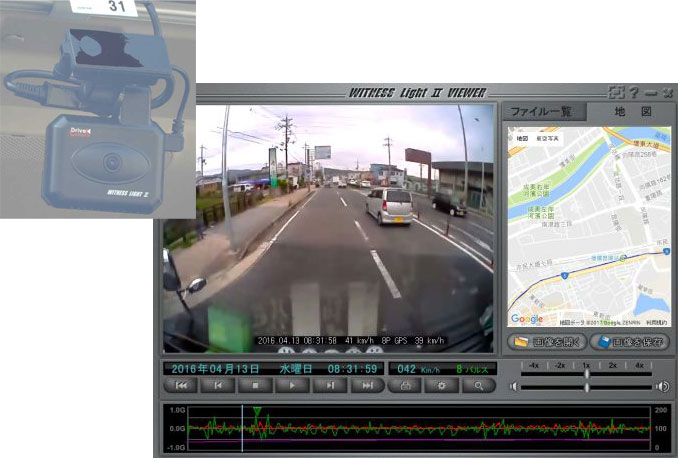This screenshot has height=458, width=678.
Task: Click the dashcam video frame
Action: click(328, 228)
